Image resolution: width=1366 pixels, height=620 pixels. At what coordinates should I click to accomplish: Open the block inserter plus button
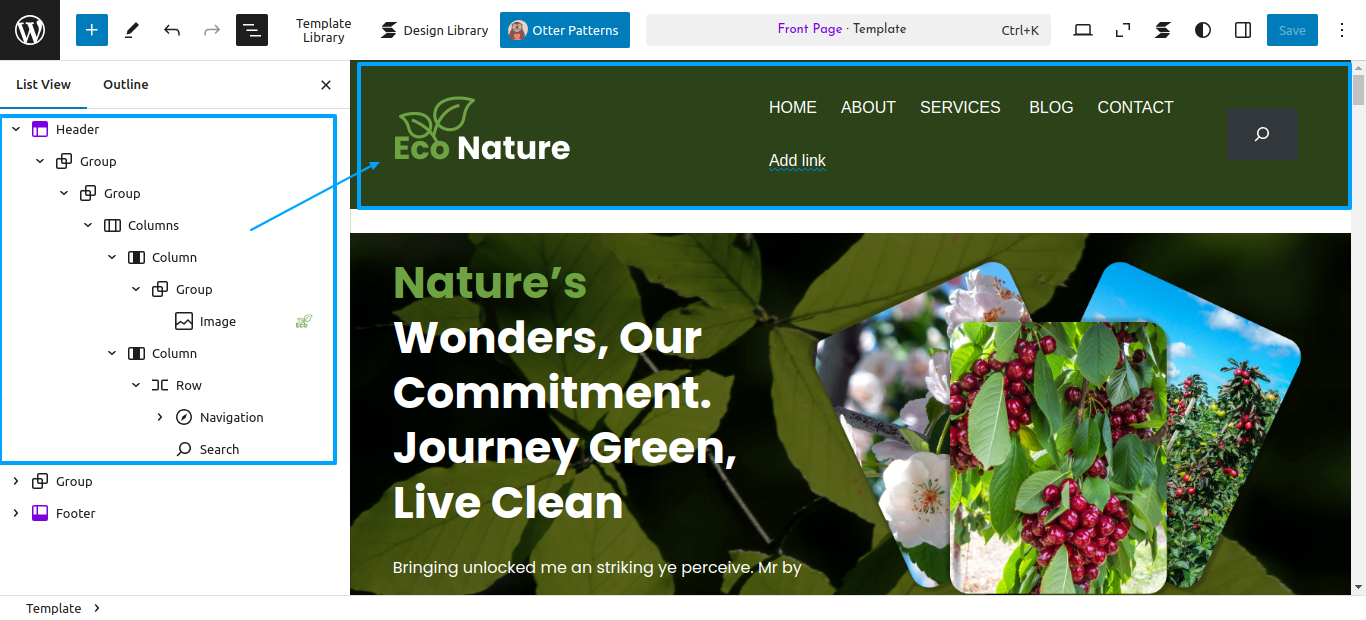click(92, 30)
